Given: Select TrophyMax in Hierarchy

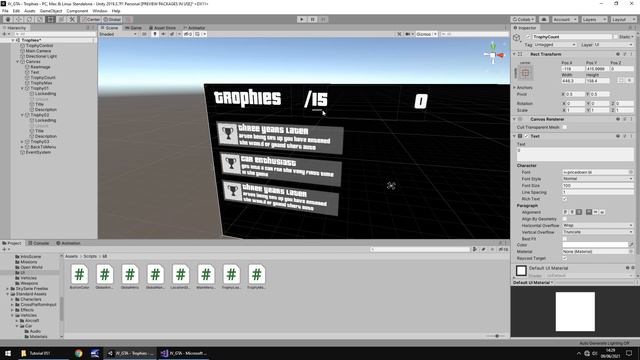Looking at the screenshot, I should (x=41, y=83).
